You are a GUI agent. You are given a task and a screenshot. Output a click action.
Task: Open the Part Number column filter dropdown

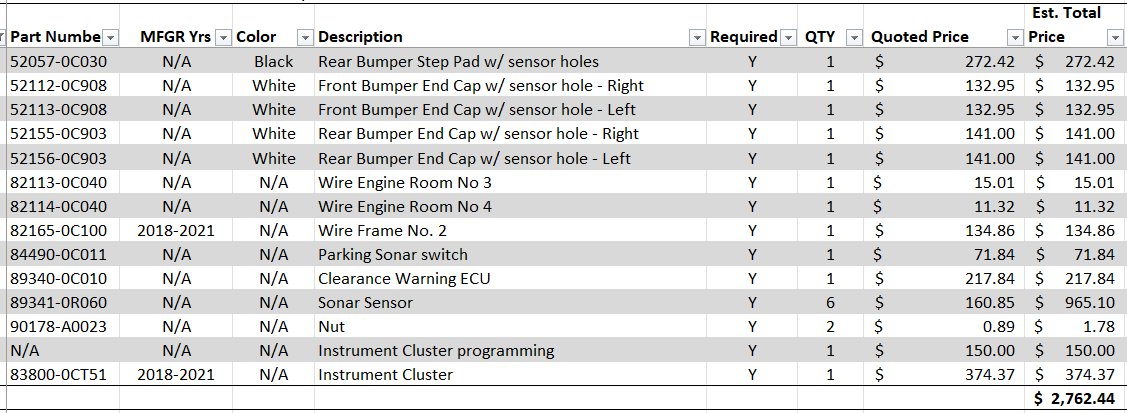[111, 37]
